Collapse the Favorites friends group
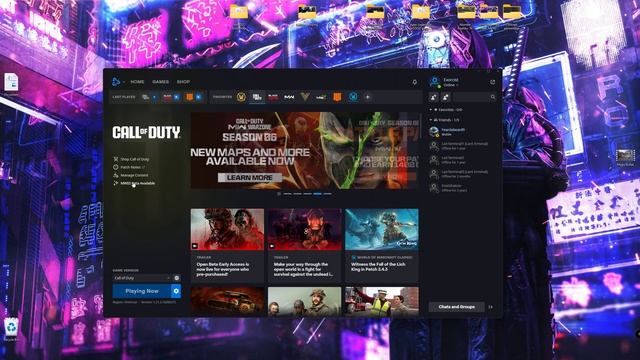Screen dimensions: 640x360 (x=431, y=110)
